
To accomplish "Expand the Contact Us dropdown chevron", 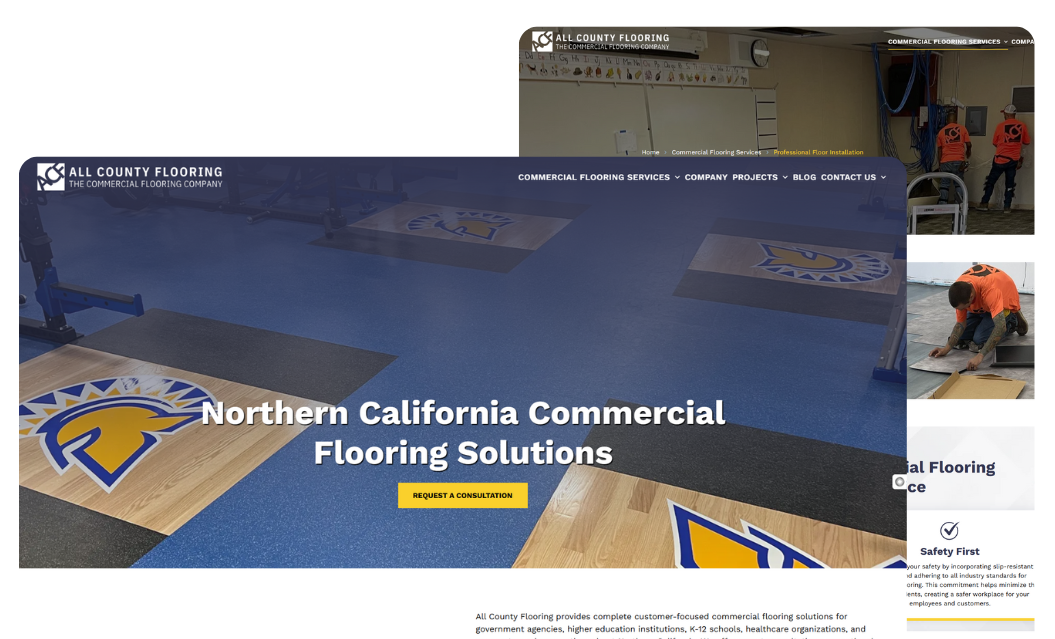I will 883,178.
